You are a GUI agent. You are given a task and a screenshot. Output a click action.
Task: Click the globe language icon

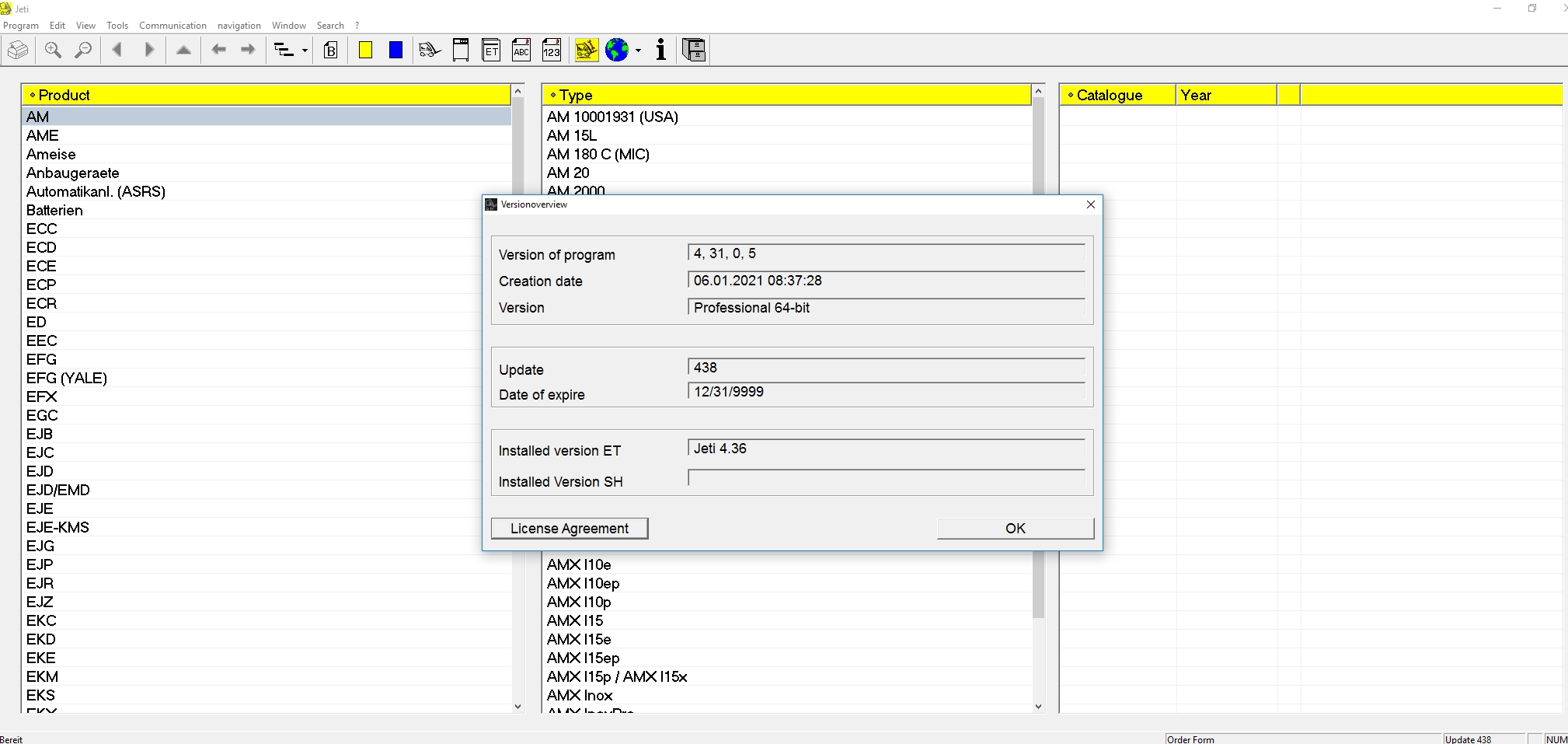[616, 50]
